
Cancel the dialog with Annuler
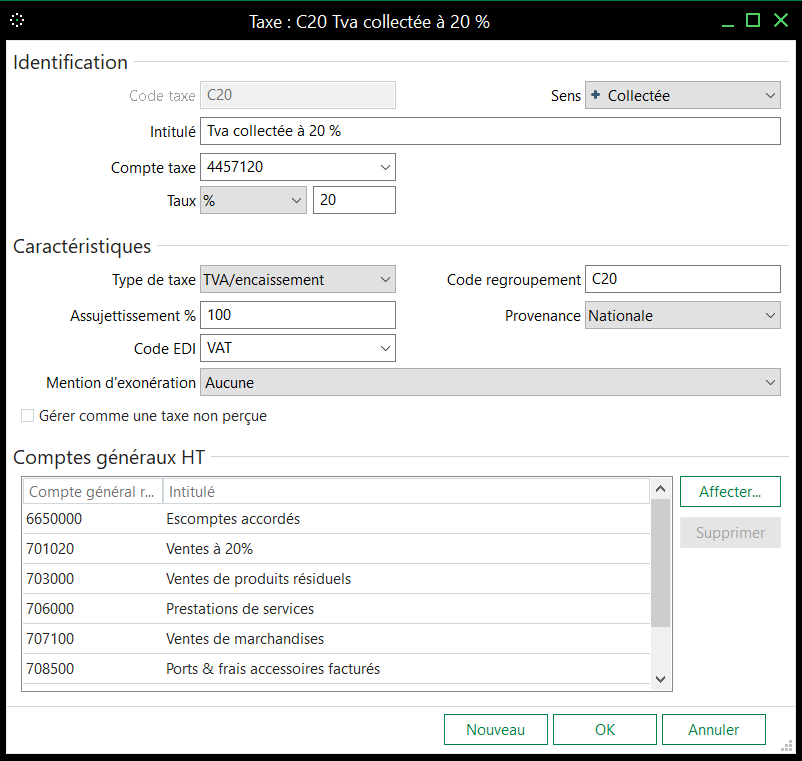(x=714, y=730)
